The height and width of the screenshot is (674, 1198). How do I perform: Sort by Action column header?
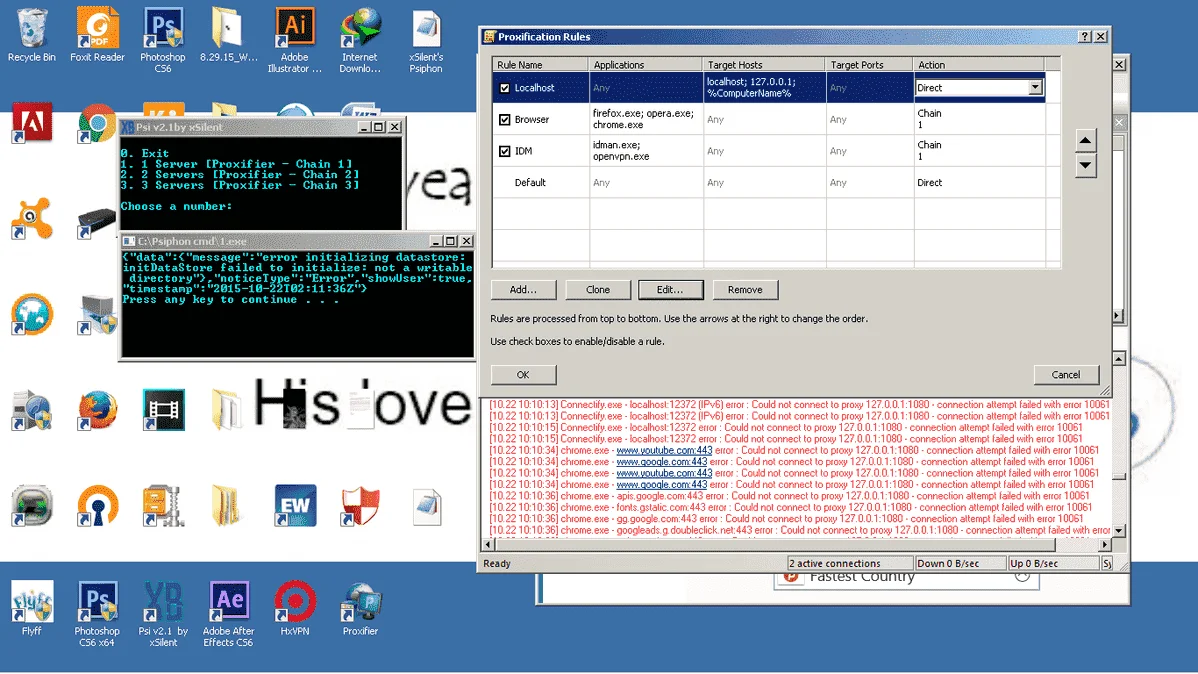(x=979, y=65)
